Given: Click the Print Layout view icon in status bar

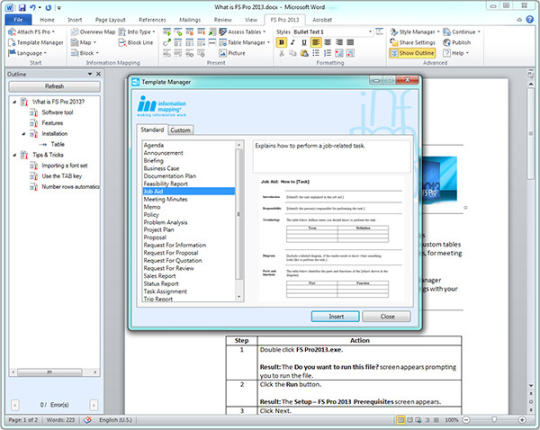Looking at the screenshot, I should 401,420.
